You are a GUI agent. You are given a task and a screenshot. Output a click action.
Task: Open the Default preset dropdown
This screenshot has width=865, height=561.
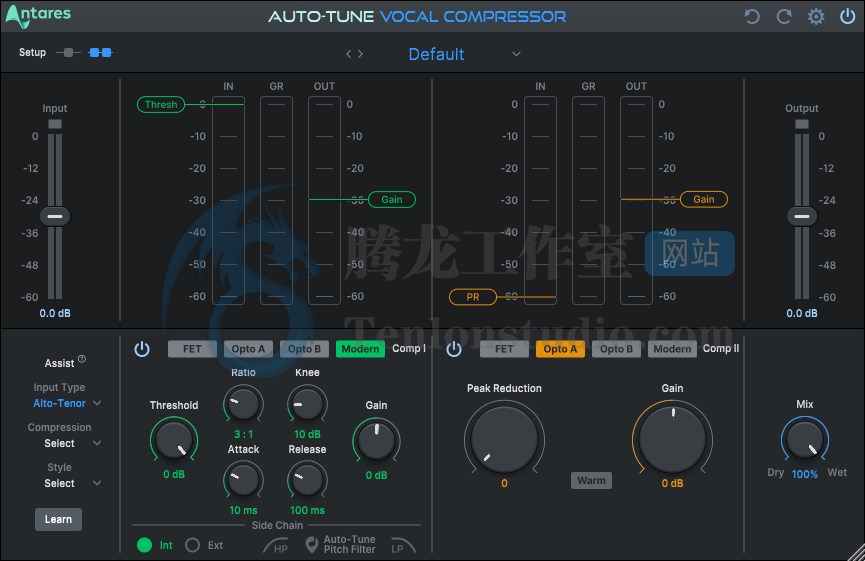point(463,54)
